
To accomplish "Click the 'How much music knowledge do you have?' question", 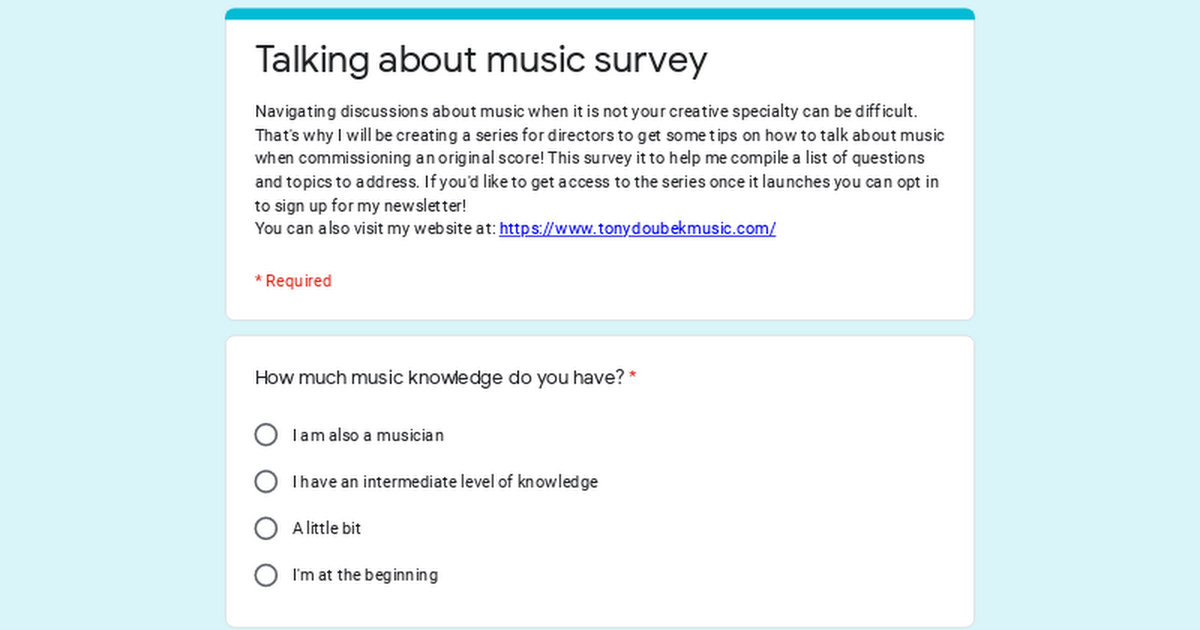I will [440, 378].
